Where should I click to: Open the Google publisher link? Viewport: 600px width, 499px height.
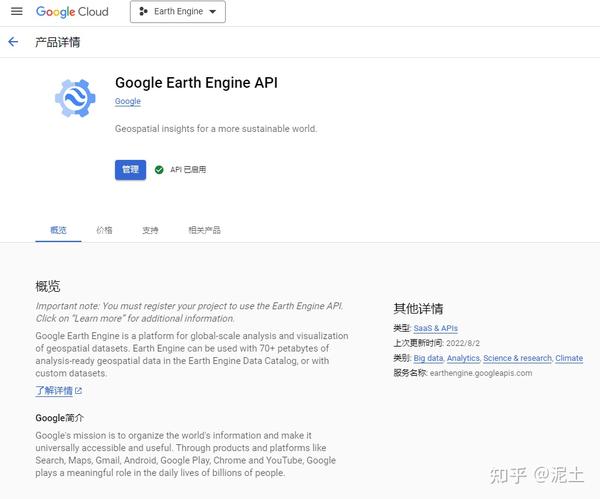click(128, 102)
